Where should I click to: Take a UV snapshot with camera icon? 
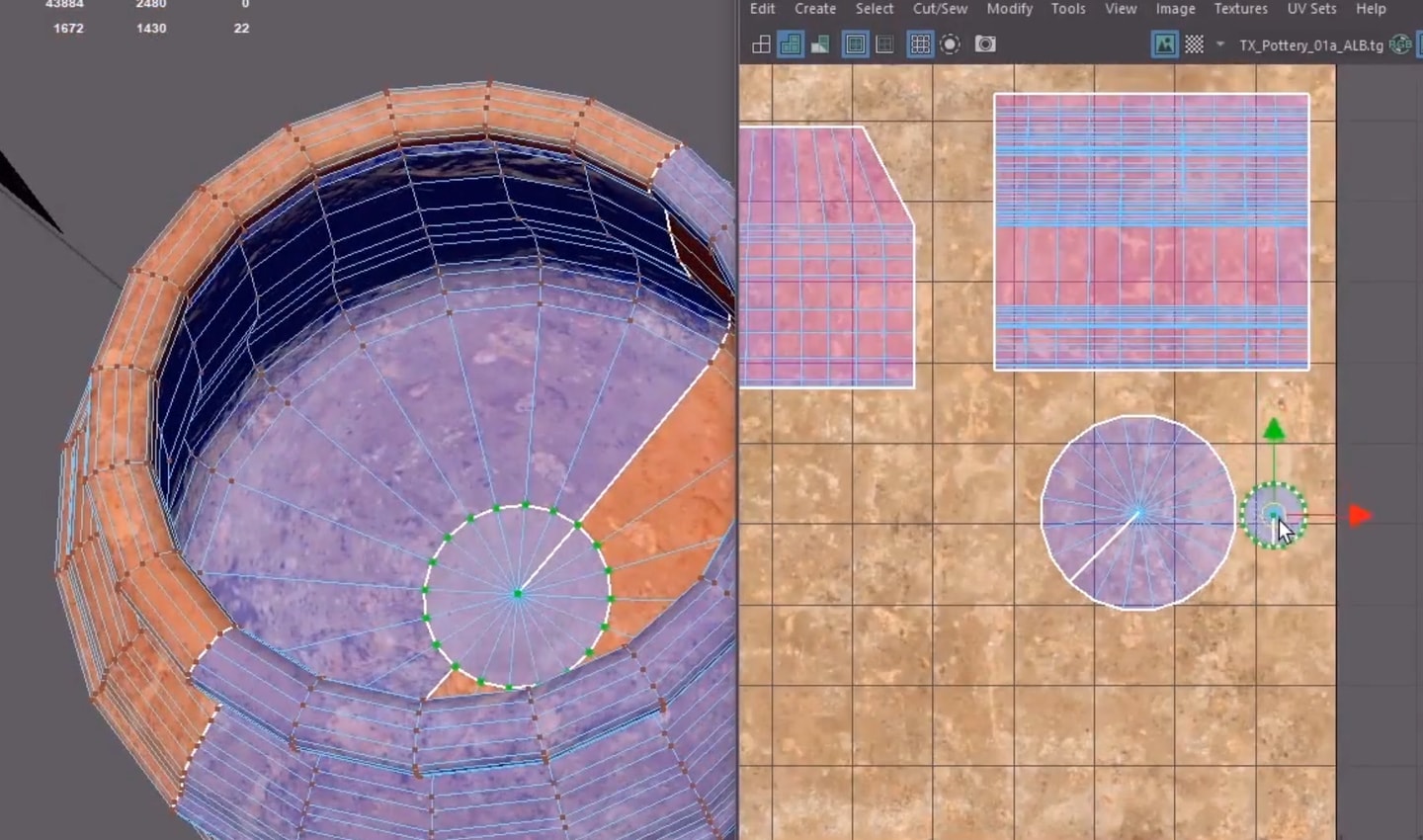coord(985,44)
